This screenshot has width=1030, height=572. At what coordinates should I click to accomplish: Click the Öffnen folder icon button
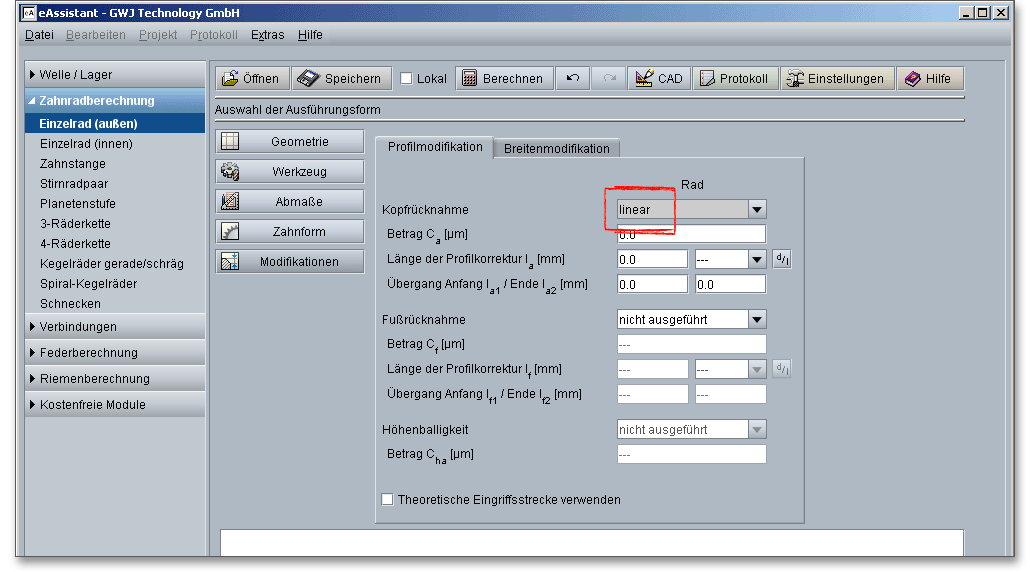251,79
